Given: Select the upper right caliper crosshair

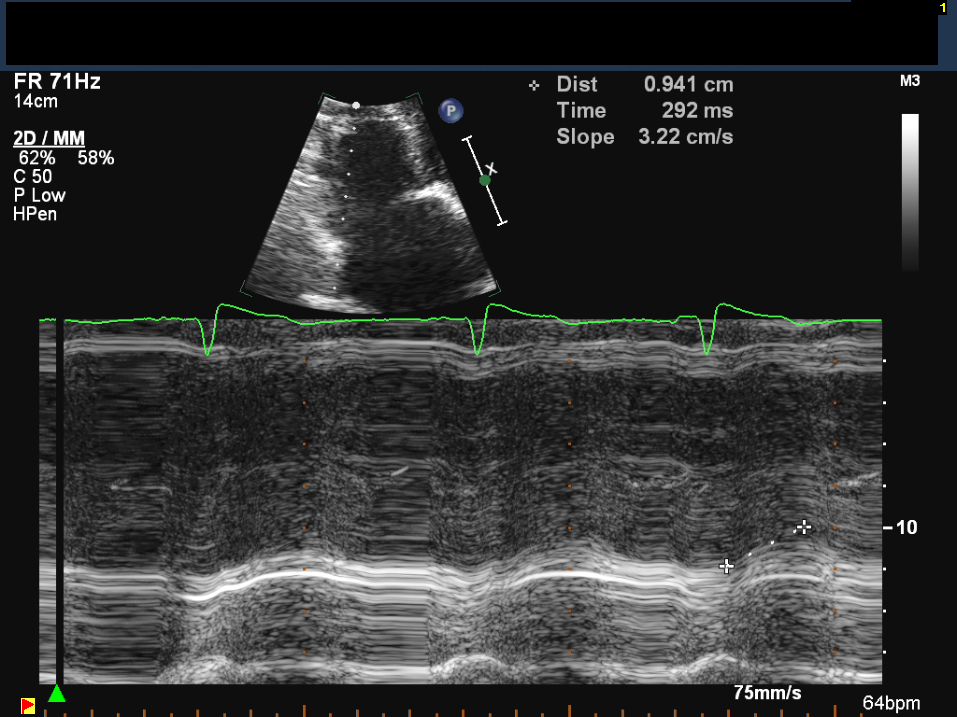Looking at the screenshot, I should pyautogui.click(x=802, y=527).
